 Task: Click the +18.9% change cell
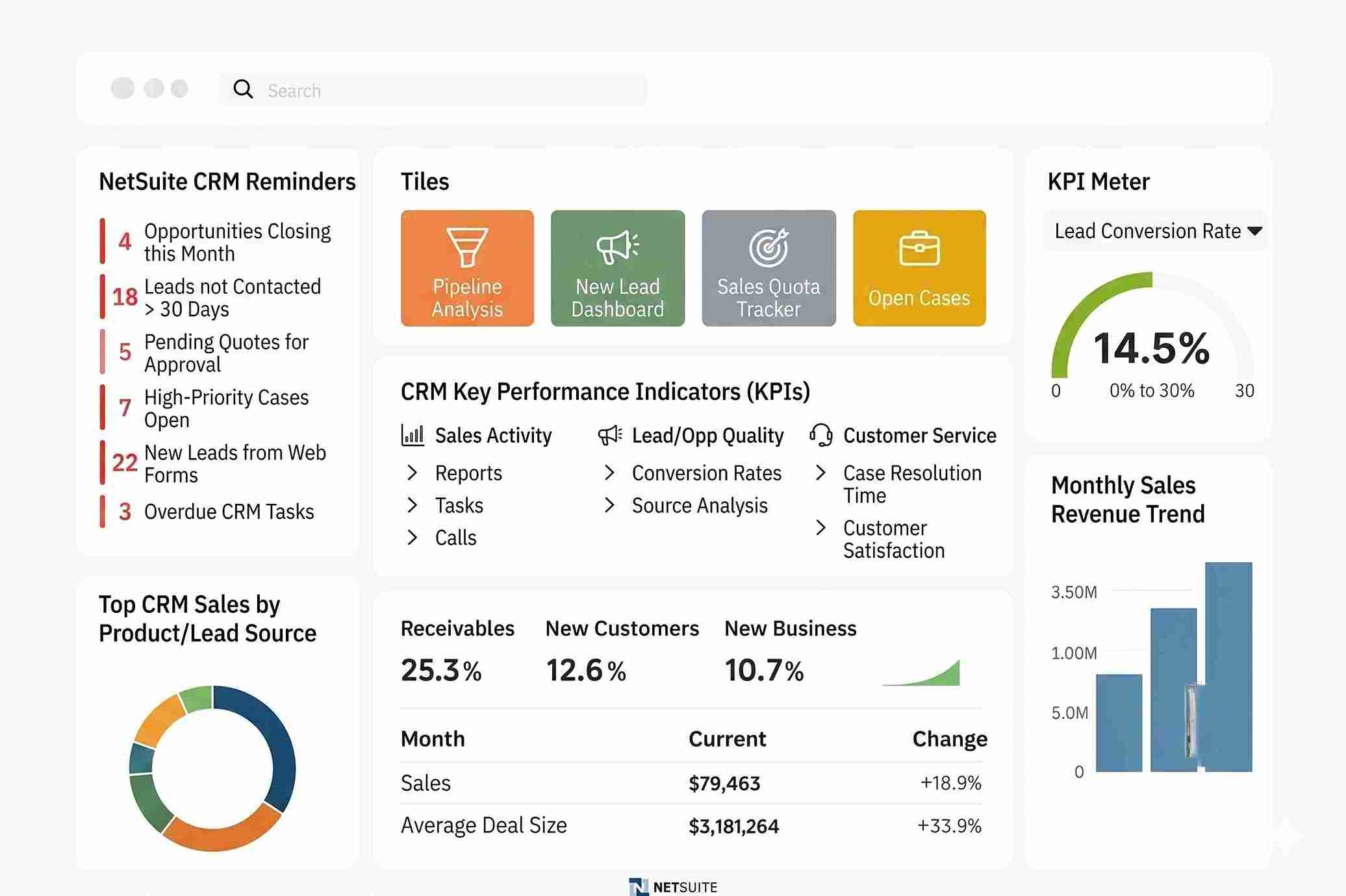click(x=950, y=783)
